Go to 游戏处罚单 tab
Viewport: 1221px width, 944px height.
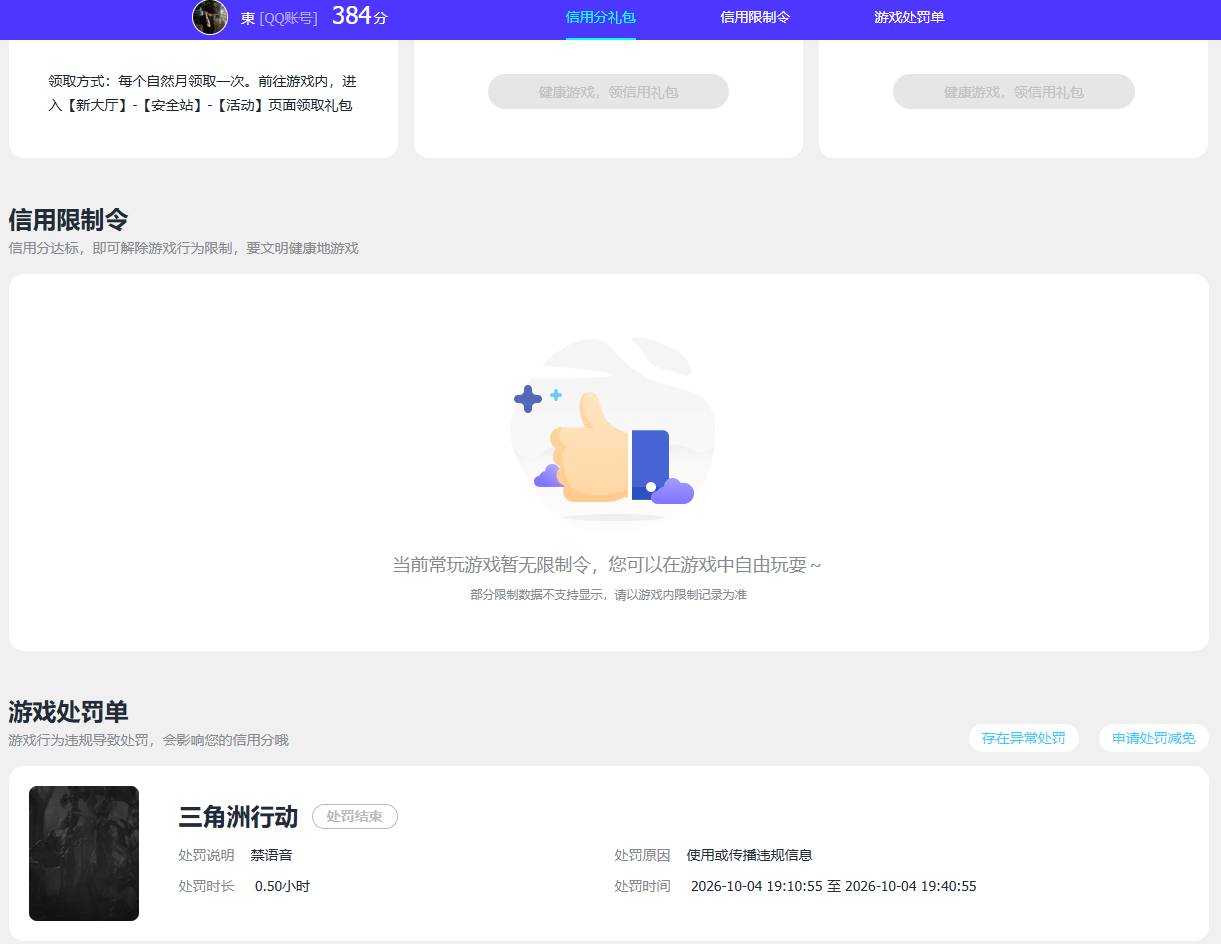coord(909,17)
